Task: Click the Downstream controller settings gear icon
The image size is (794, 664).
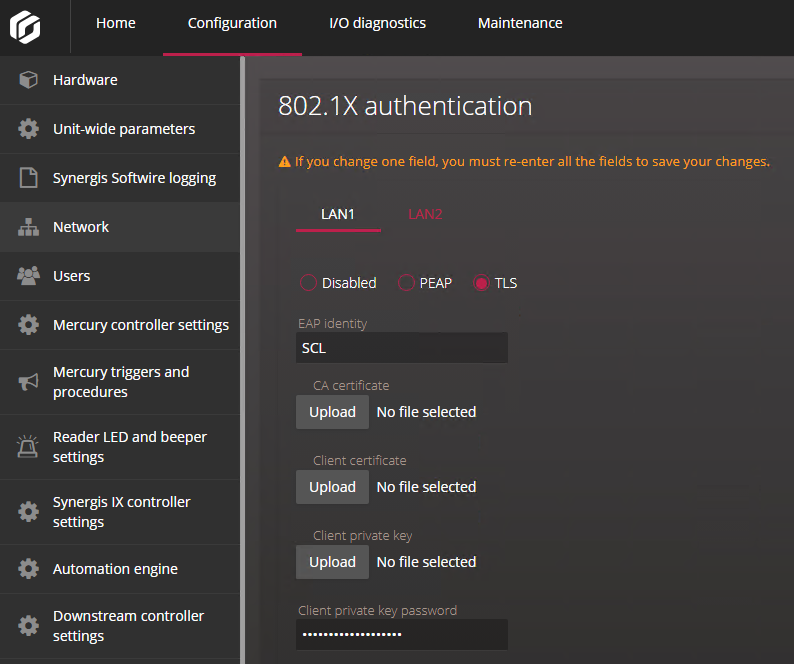Action: pos(28,626)
